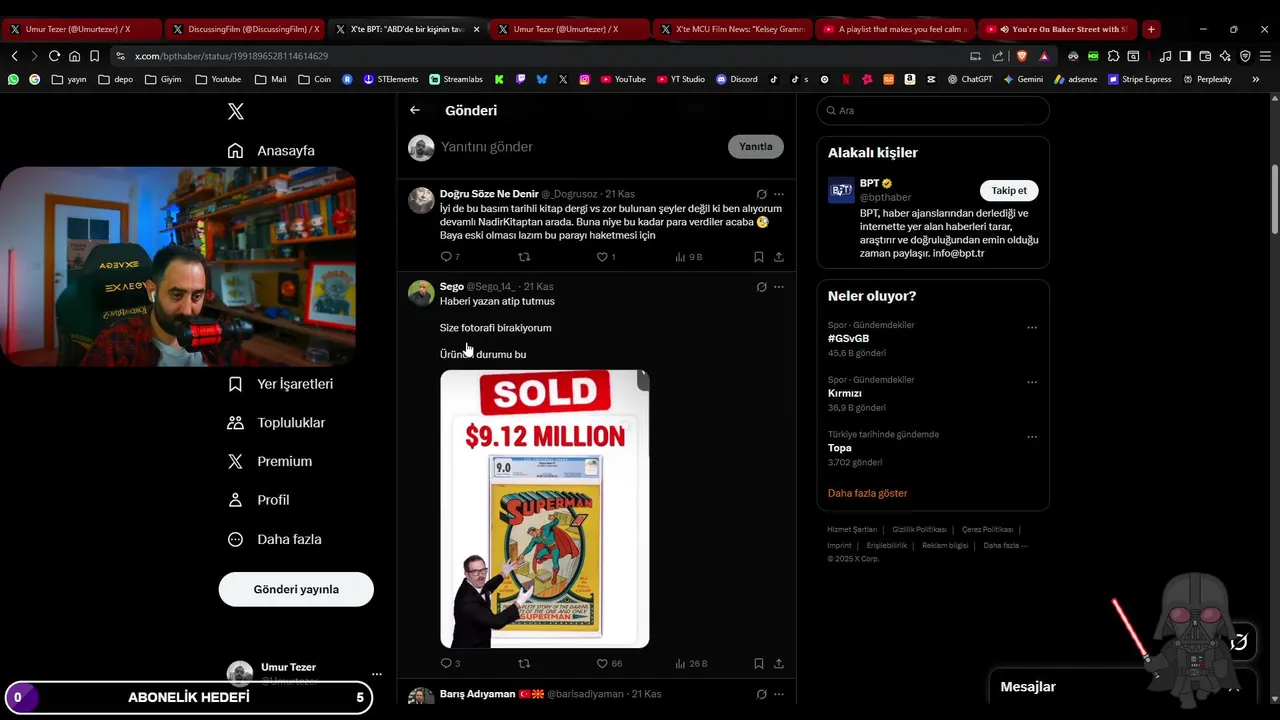This screenshot has height=720, width=1280.
Task: Open a new browser tab
Action: tap(1151, 29)
